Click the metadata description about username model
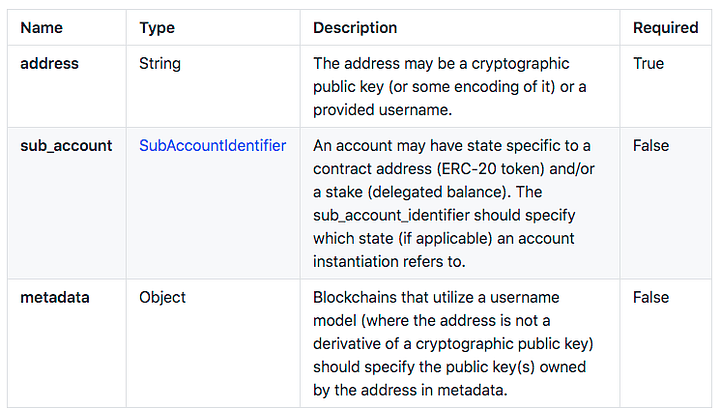The width and height of the screenshot is (720, 416). pyautogui.click(x=453, y=343)
